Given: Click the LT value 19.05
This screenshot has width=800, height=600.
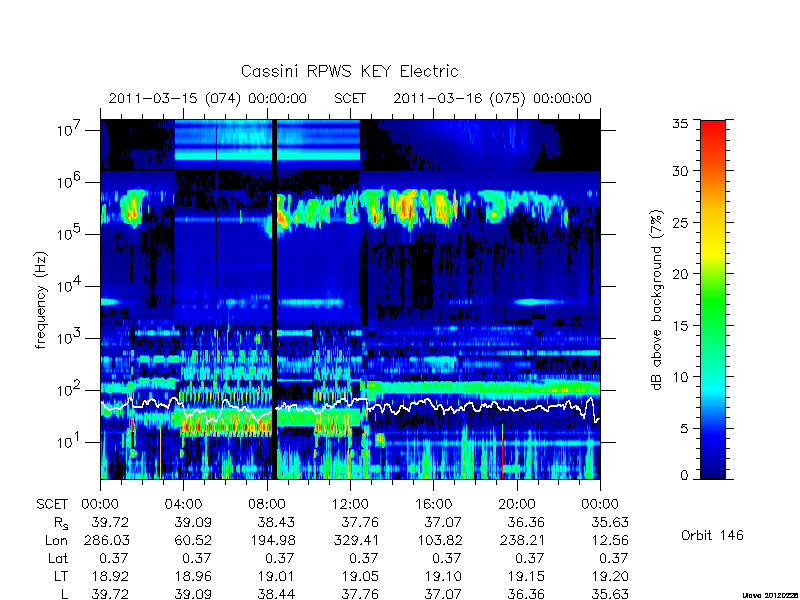Looking at the screenshot, I should coord(360,576).
